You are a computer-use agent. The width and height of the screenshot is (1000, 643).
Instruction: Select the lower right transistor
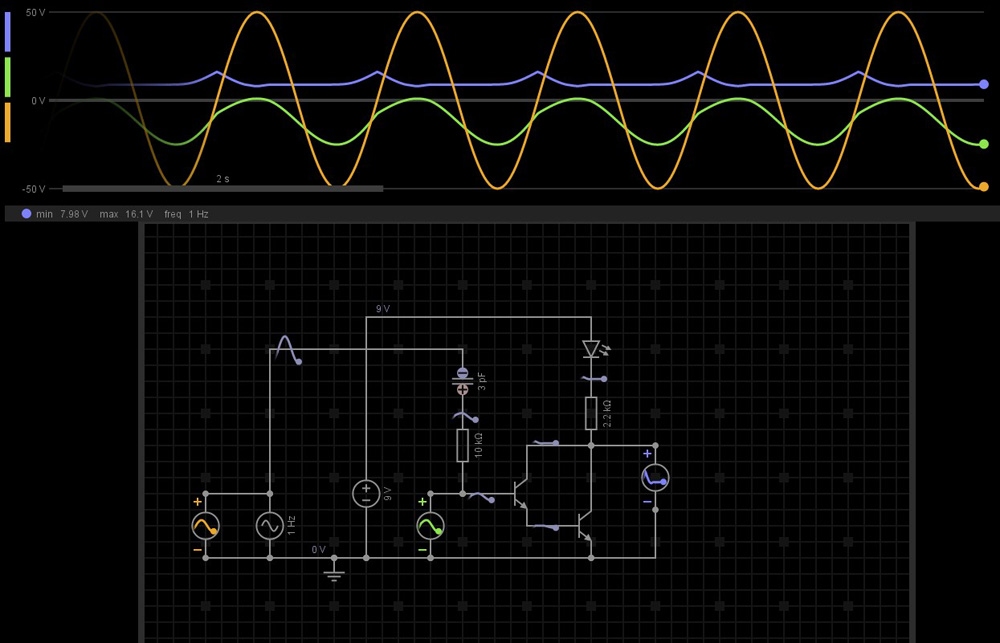pyautogui.click(x=584, y=526)
